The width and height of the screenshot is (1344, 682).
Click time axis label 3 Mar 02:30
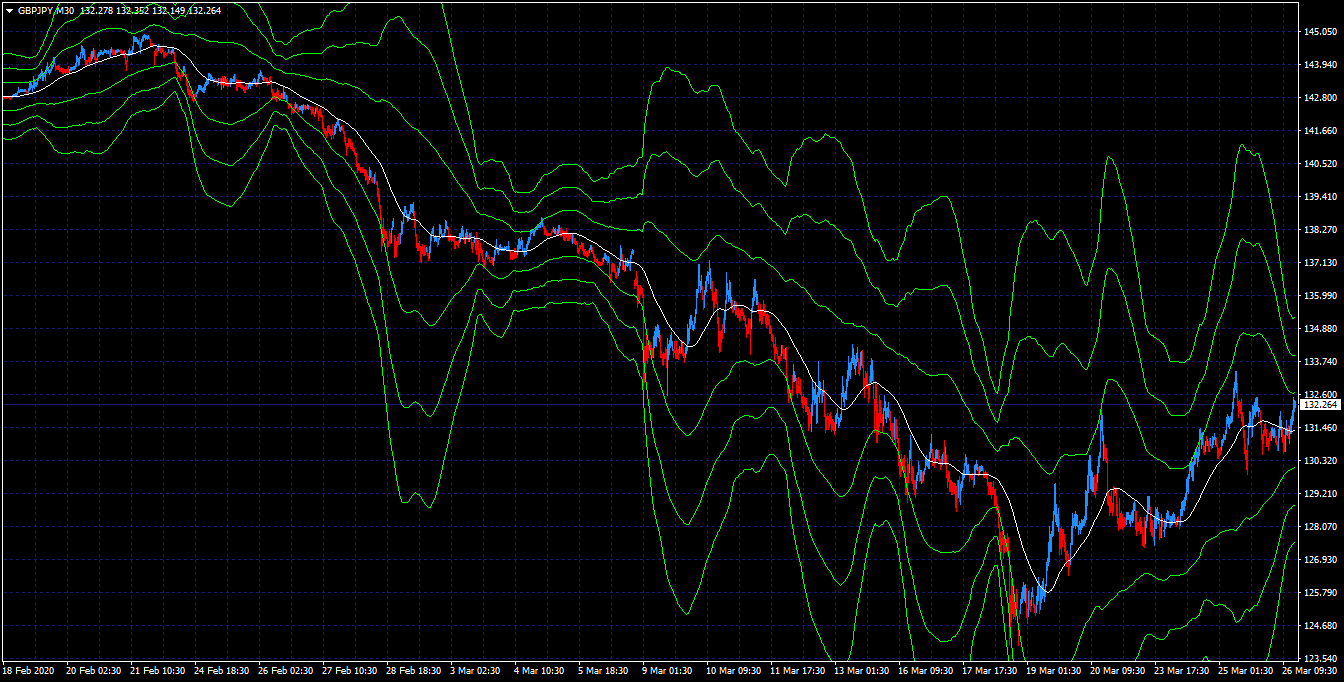click(476, 671)
